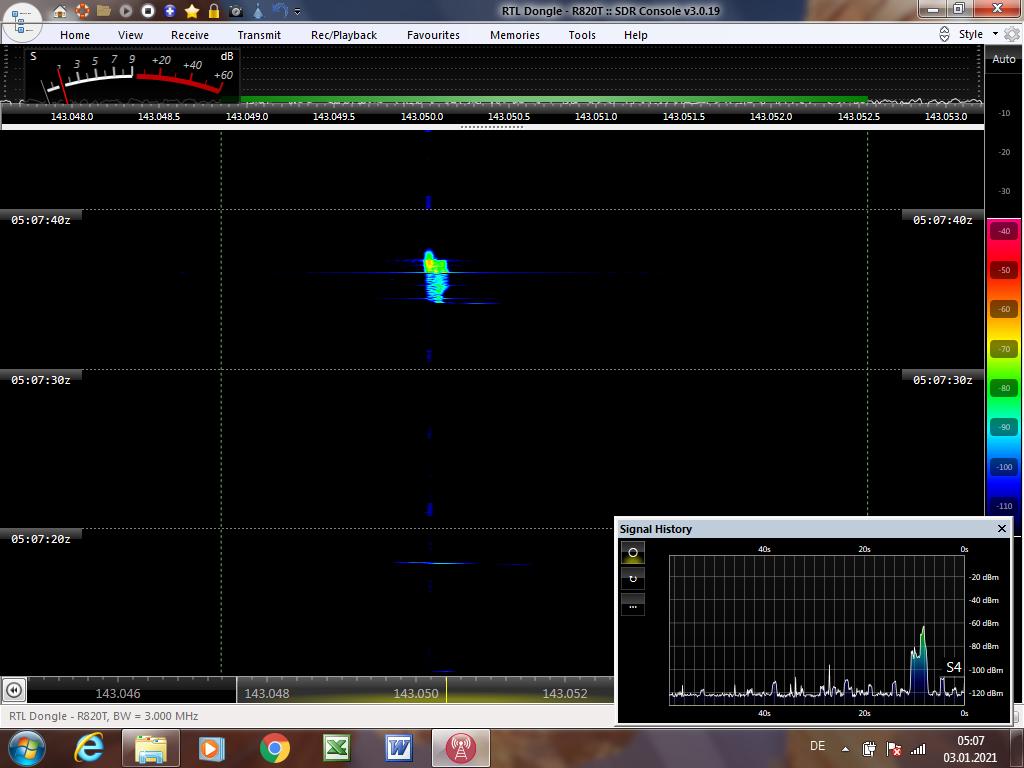Click the S-meter signal gauge
This screenshot has height=768, width=1024.
131,75
